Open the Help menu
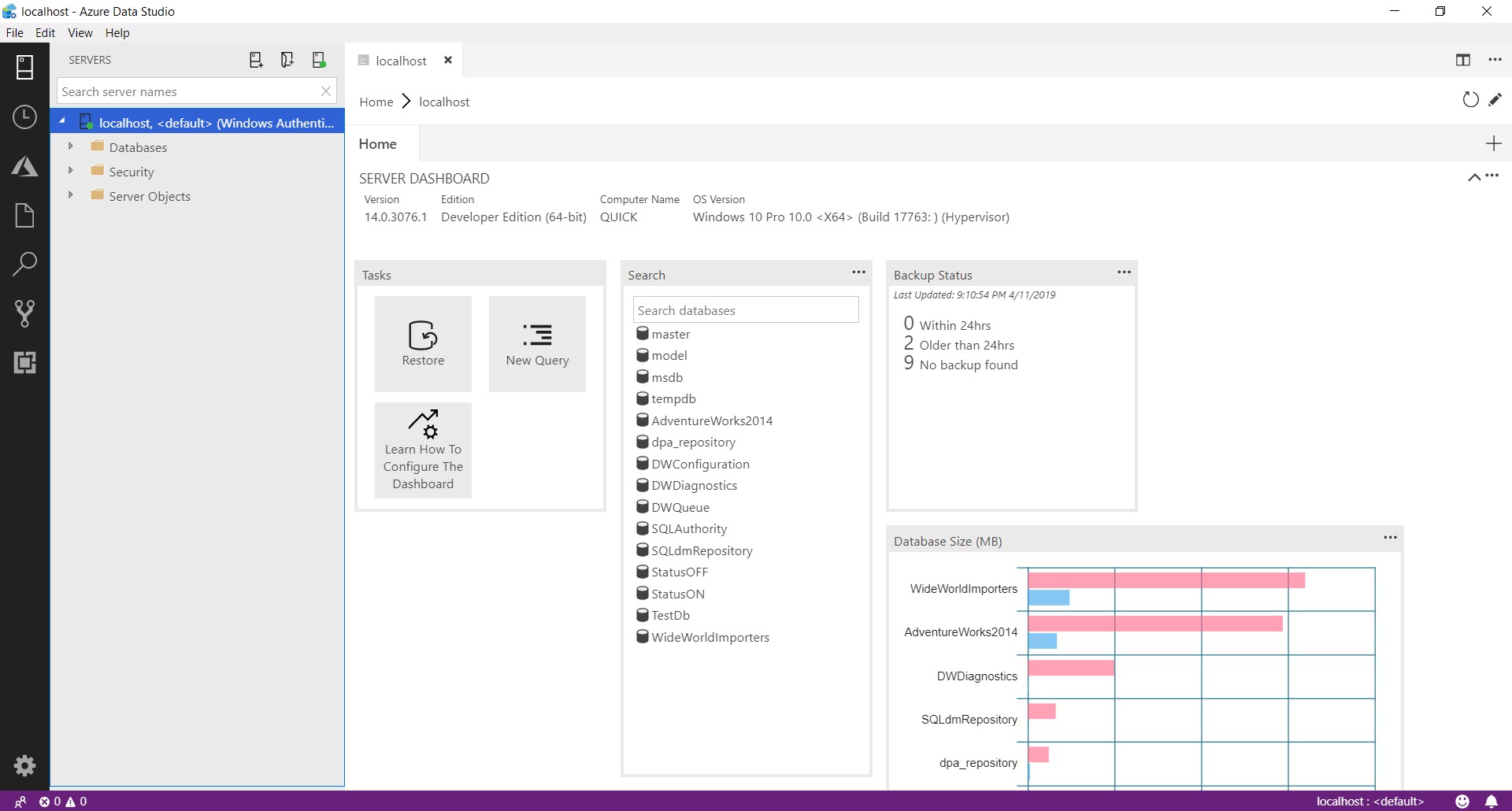 [117, 33]
